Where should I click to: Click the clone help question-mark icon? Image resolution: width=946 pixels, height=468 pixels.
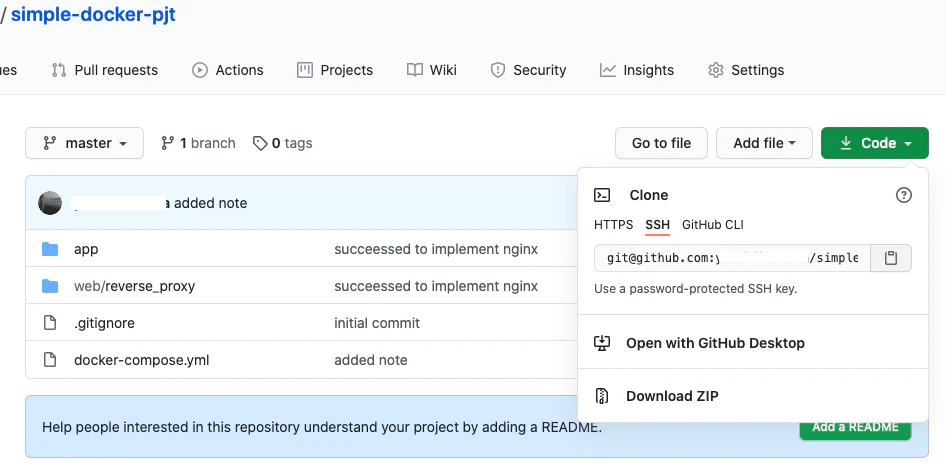904,195
